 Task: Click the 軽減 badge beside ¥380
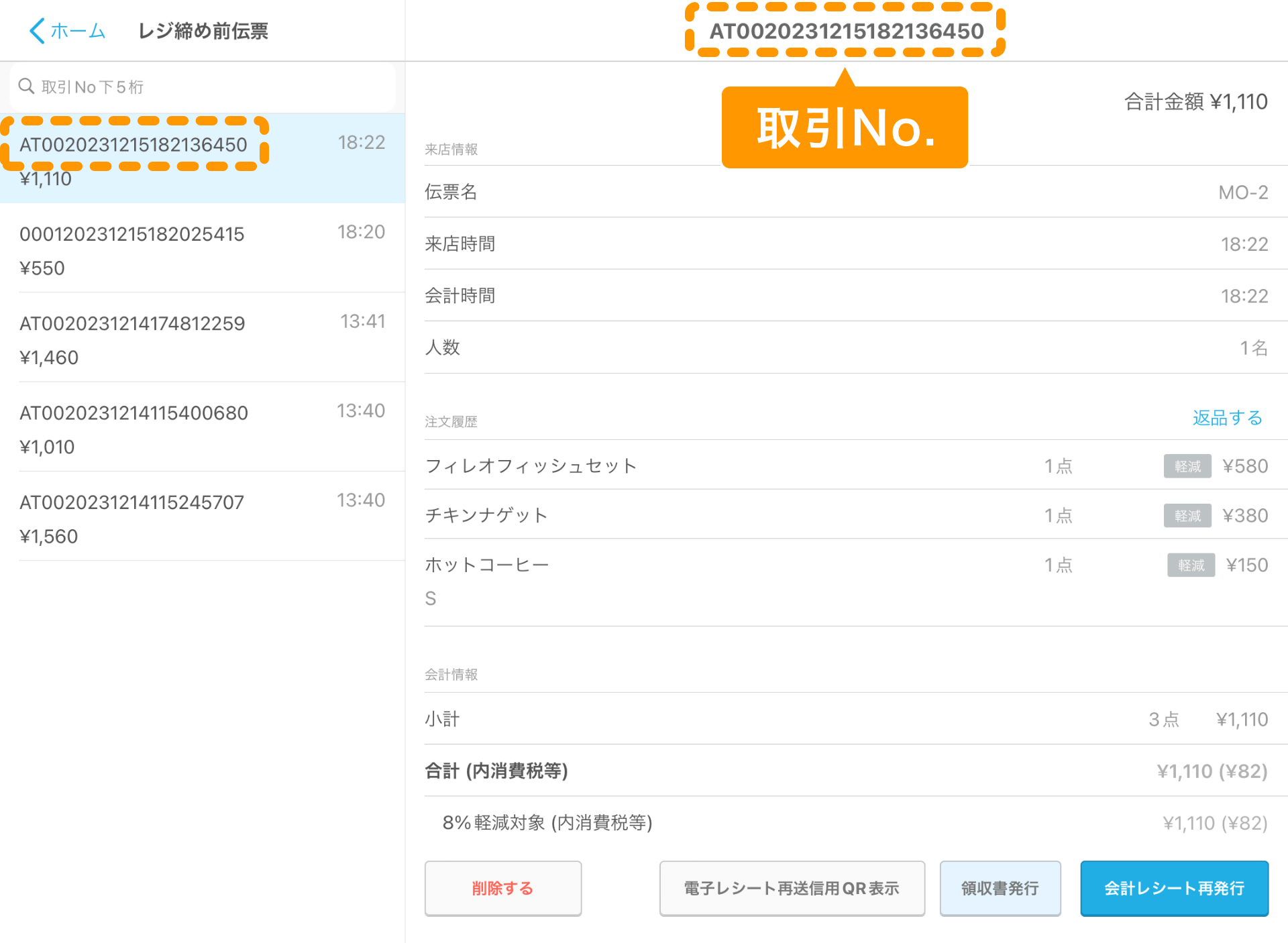(x=1187, y=516)
